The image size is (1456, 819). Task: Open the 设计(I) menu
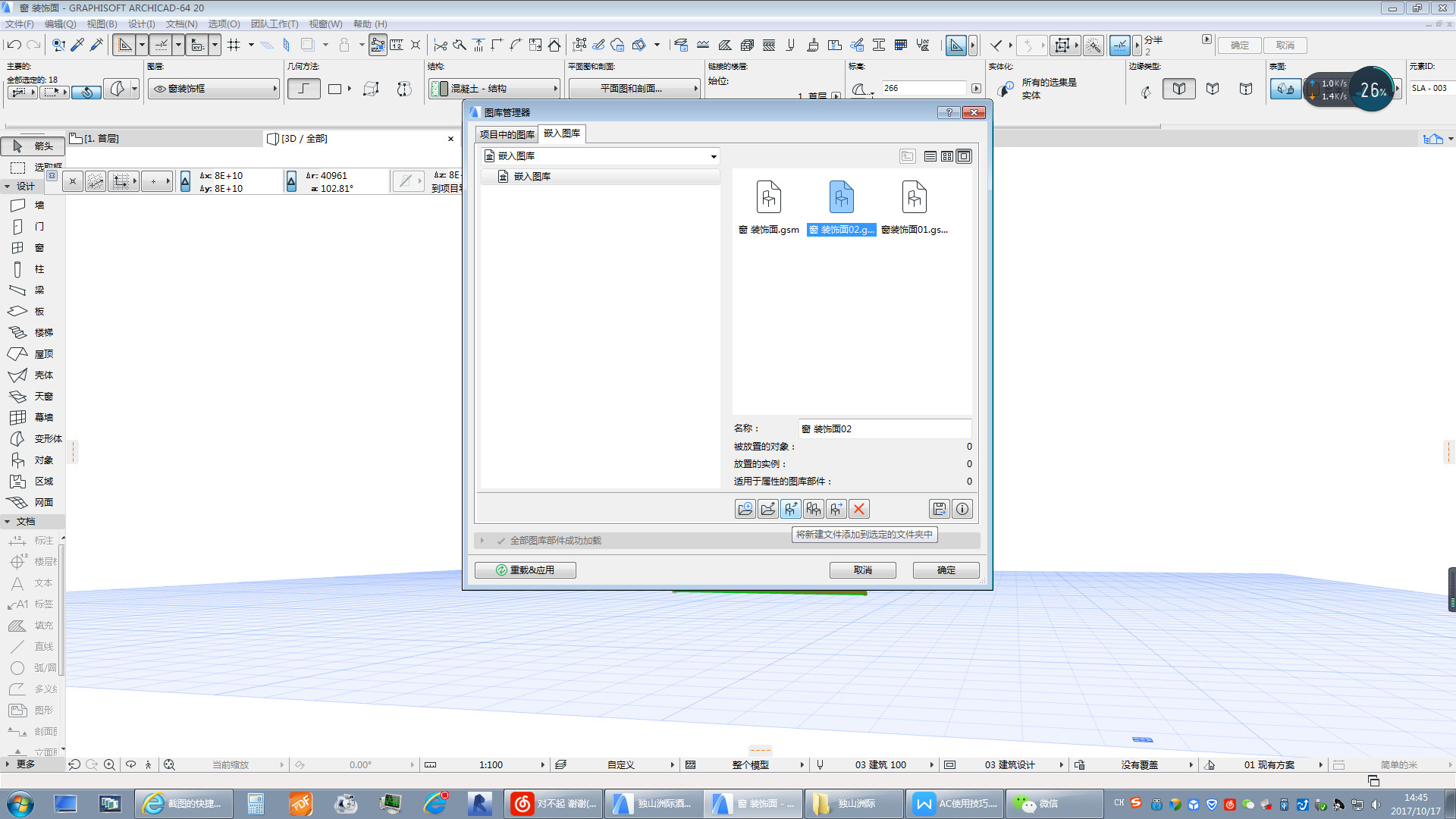pos(141,24)
